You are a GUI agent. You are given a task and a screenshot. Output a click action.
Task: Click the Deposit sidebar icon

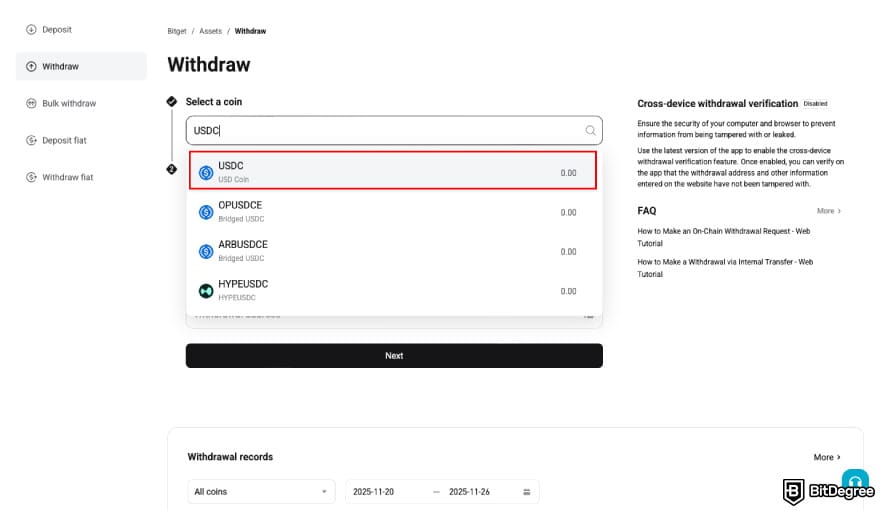coord(31,29)
